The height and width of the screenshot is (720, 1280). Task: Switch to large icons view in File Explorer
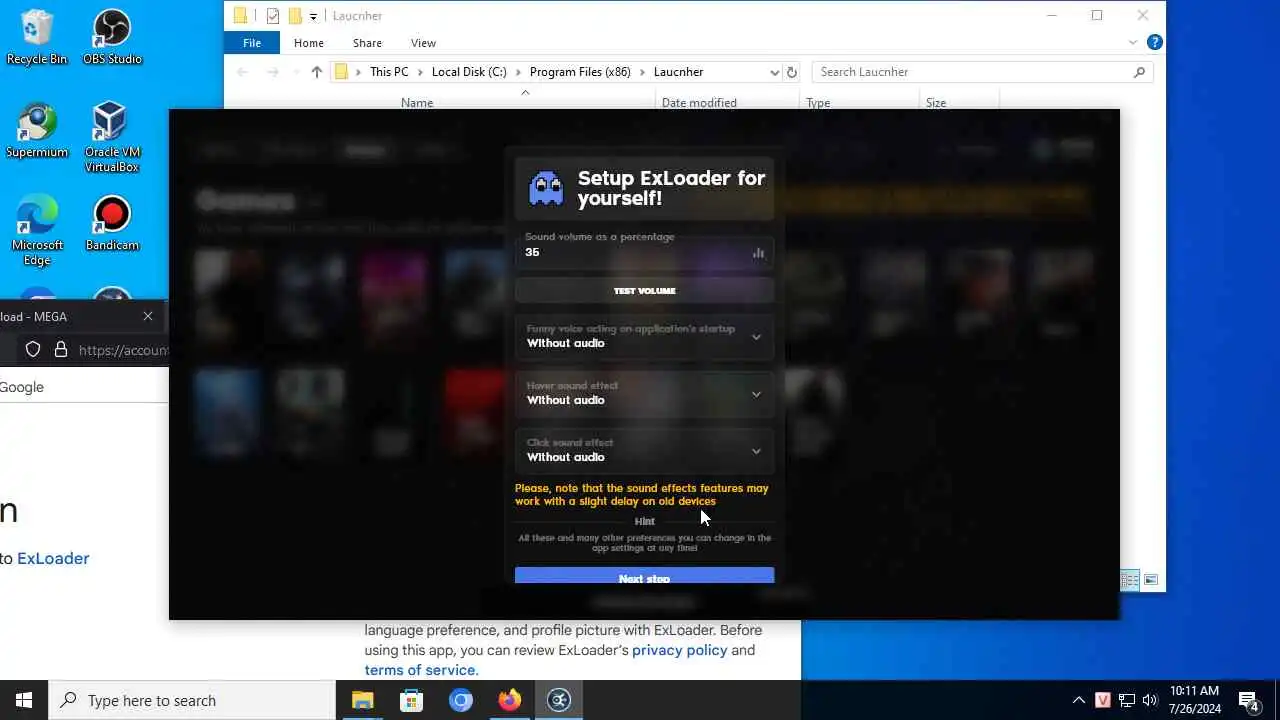1151,581
